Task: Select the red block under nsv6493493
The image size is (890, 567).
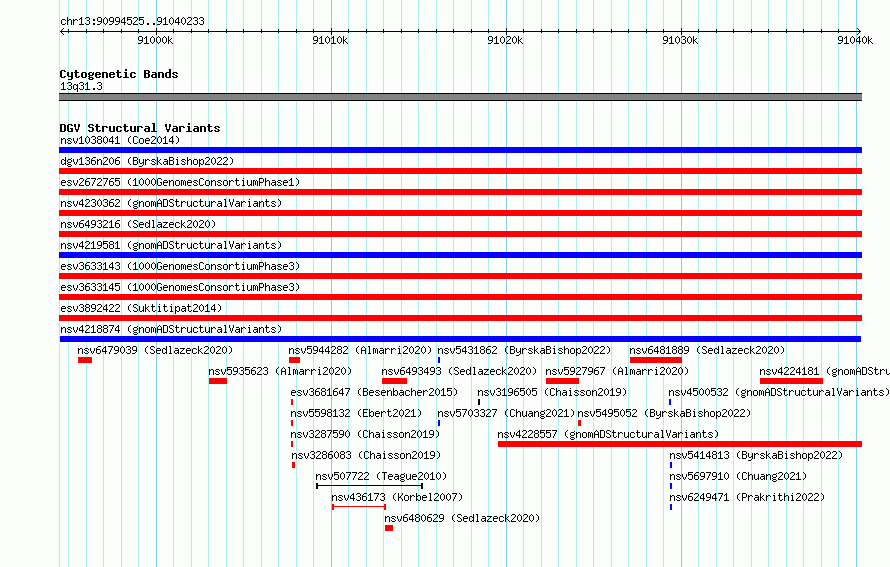Action: (394, 381)
